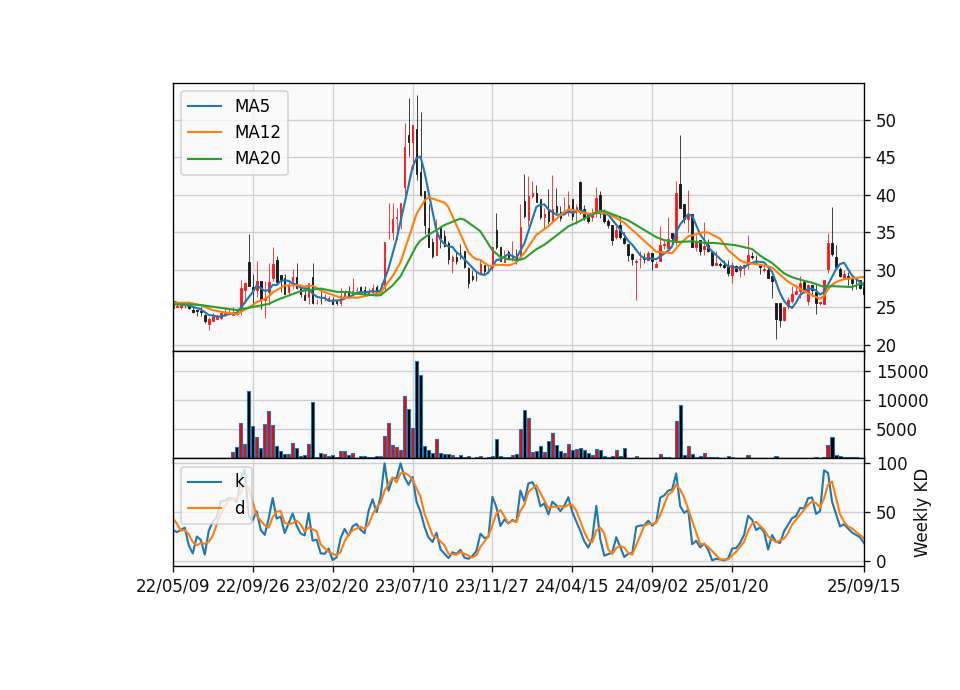Click the 22/05/09 date tick label
The width and height of the screenshot is (960, 690).
173,587
